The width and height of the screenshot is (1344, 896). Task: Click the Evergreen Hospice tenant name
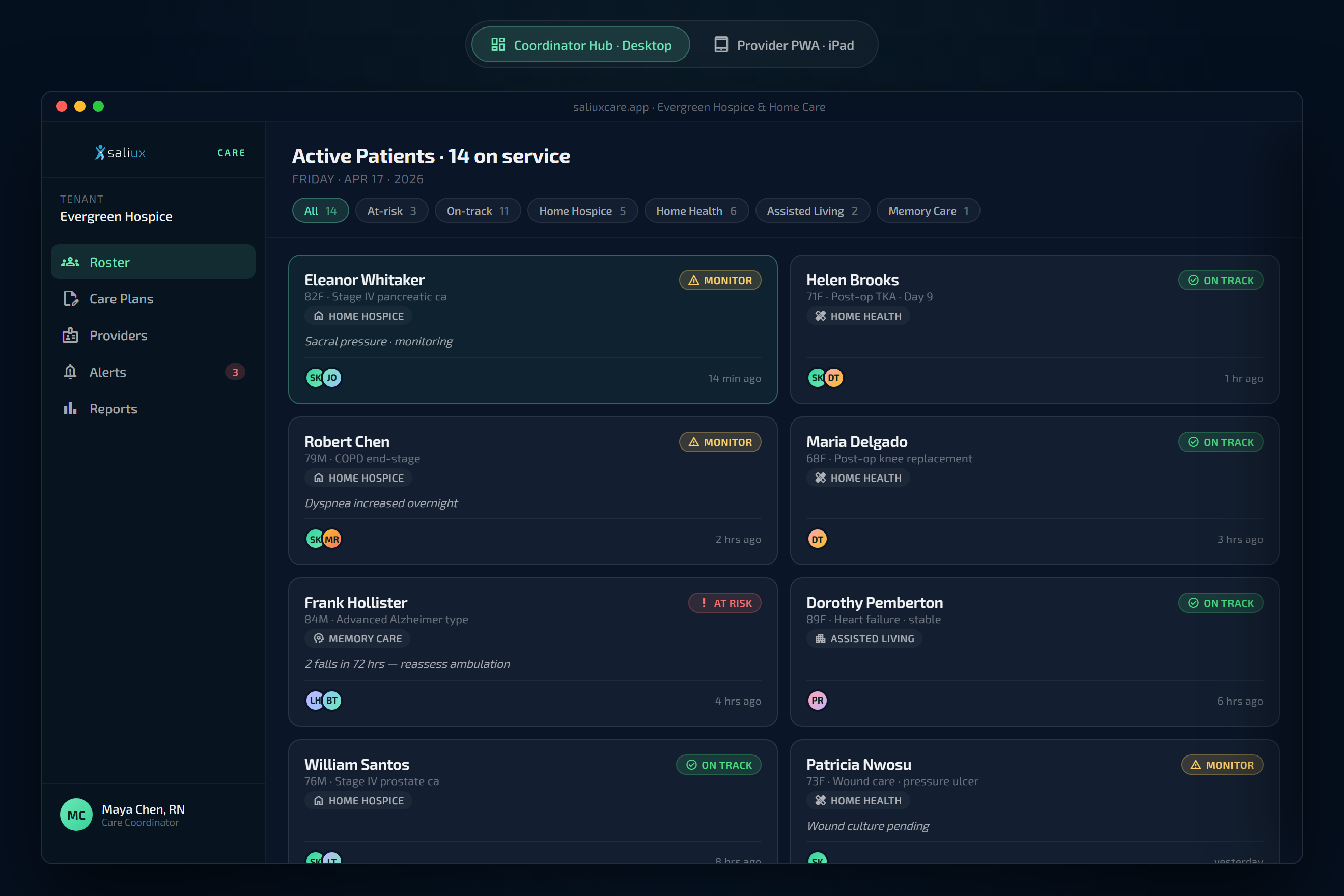116,216
